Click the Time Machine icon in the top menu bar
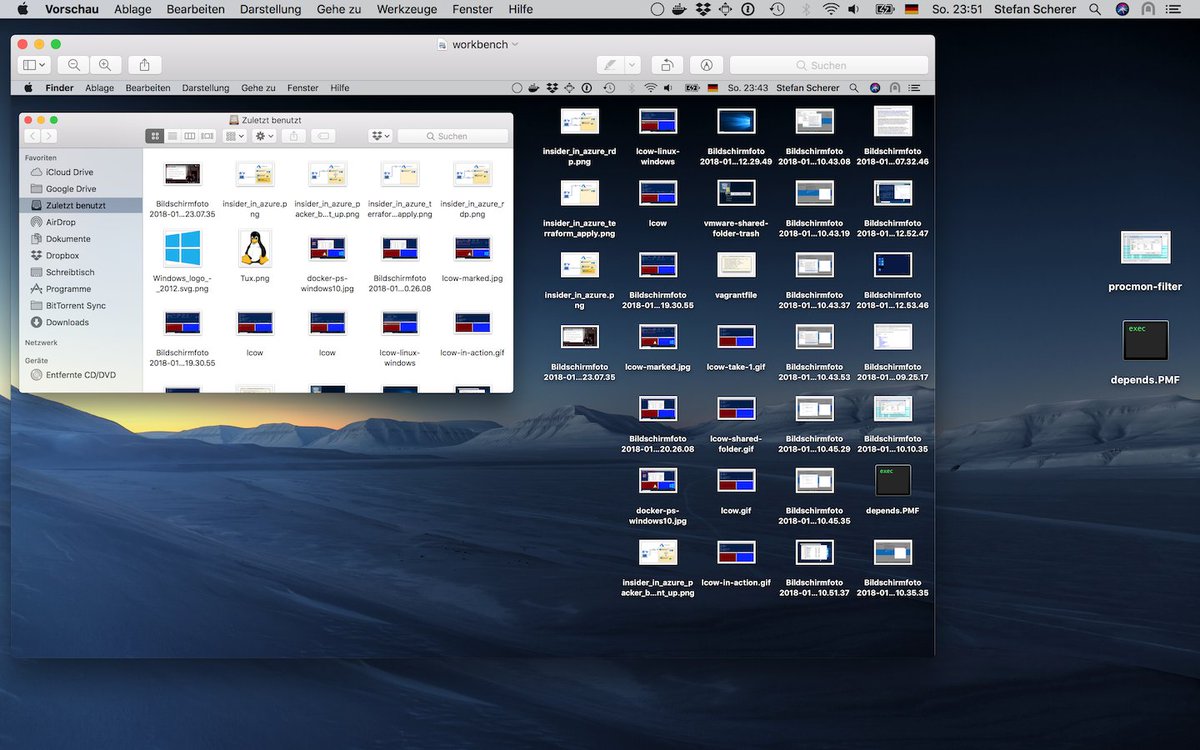1200x750 pixels. (x=777, y=9)
